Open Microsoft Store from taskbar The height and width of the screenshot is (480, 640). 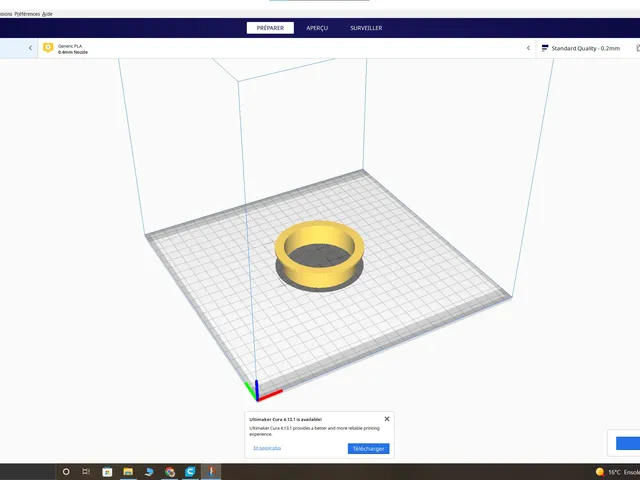pyautogui.click(x=107, y=472)
